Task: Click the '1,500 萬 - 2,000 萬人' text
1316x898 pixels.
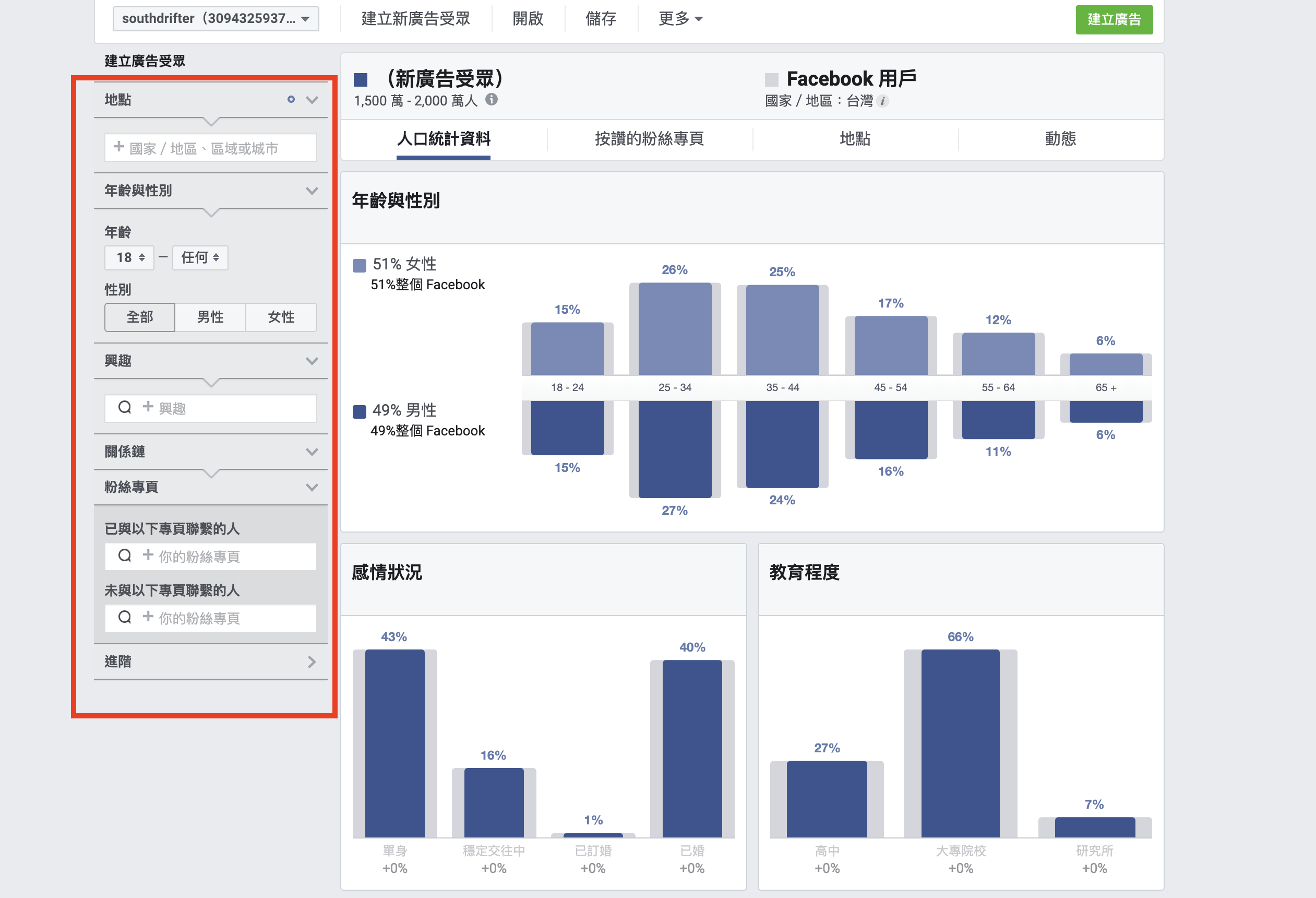Action: (x=416, y=101)
